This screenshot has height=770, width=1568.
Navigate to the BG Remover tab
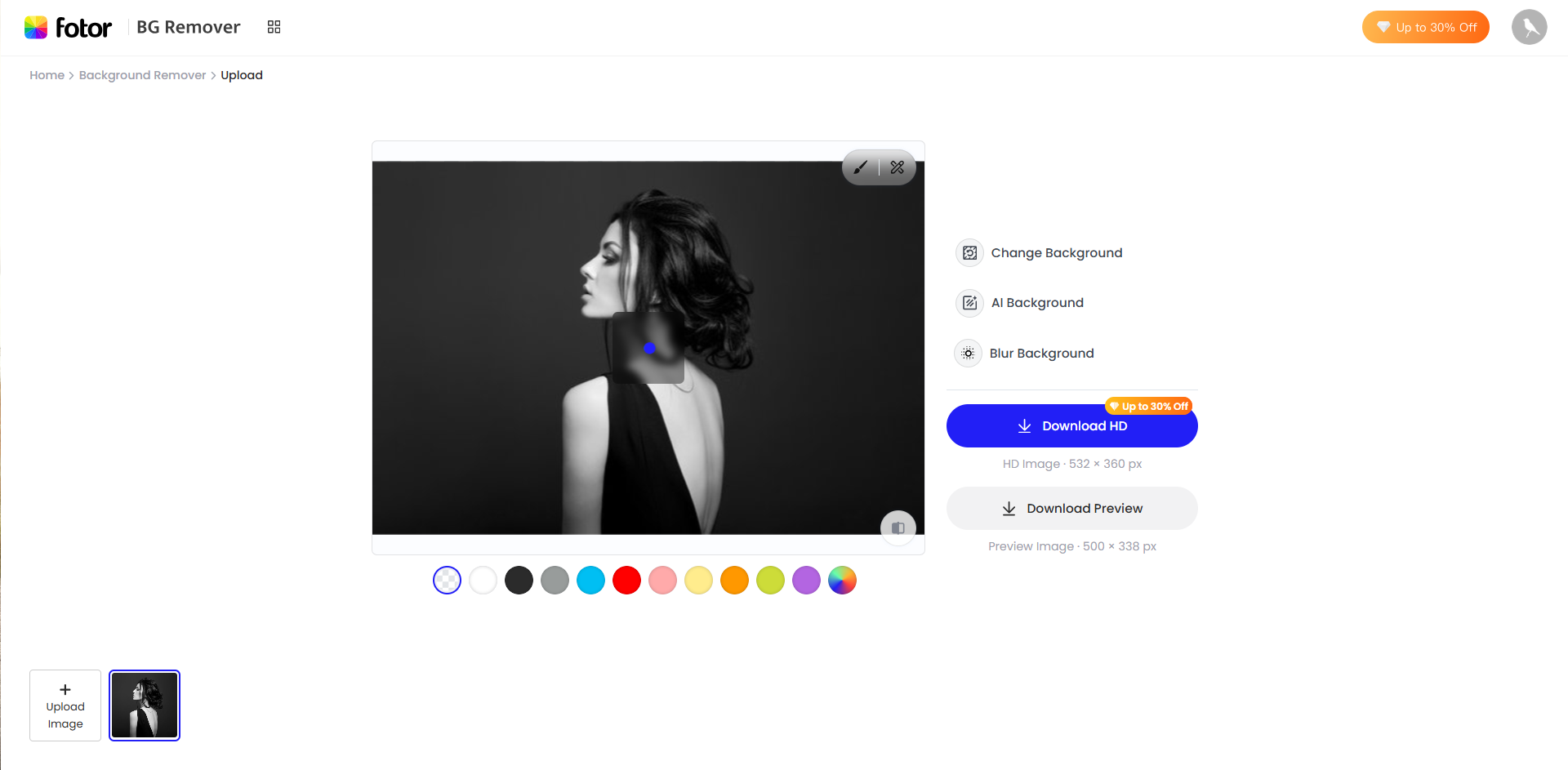(187, 27)
